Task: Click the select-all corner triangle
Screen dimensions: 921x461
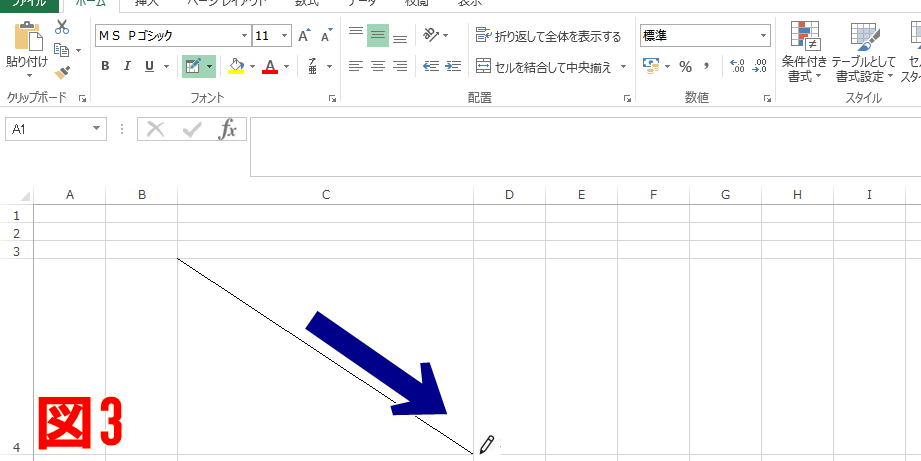Action: tap(25, 196)
